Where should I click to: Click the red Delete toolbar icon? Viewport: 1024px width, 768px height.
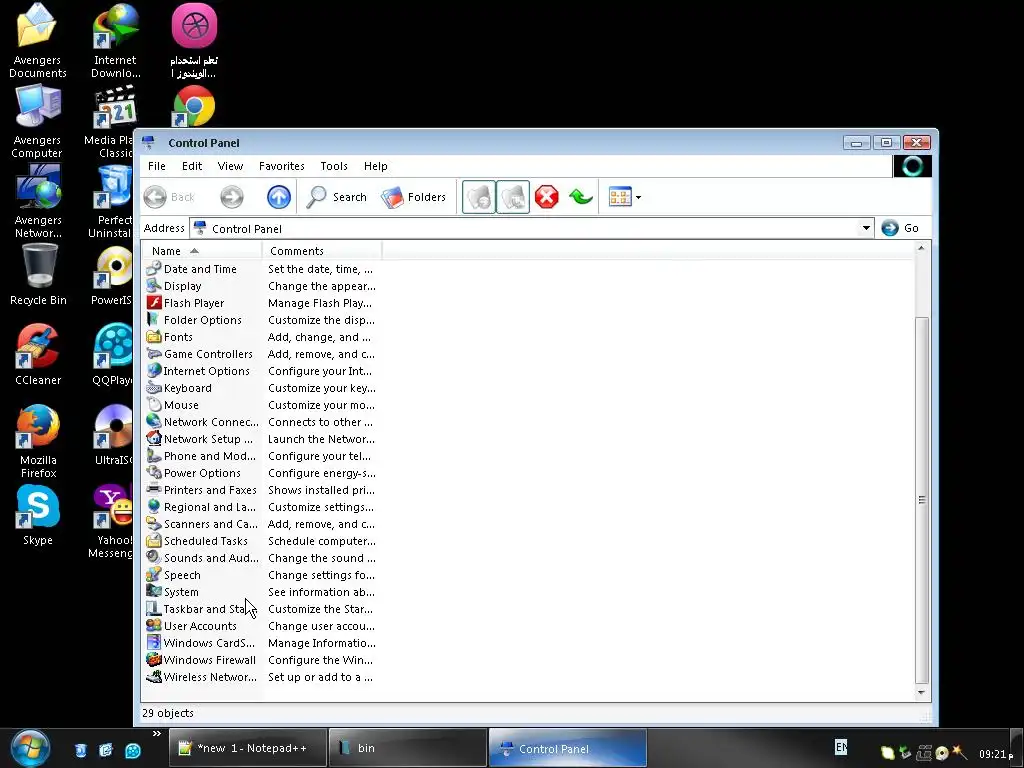pos(547,197)
